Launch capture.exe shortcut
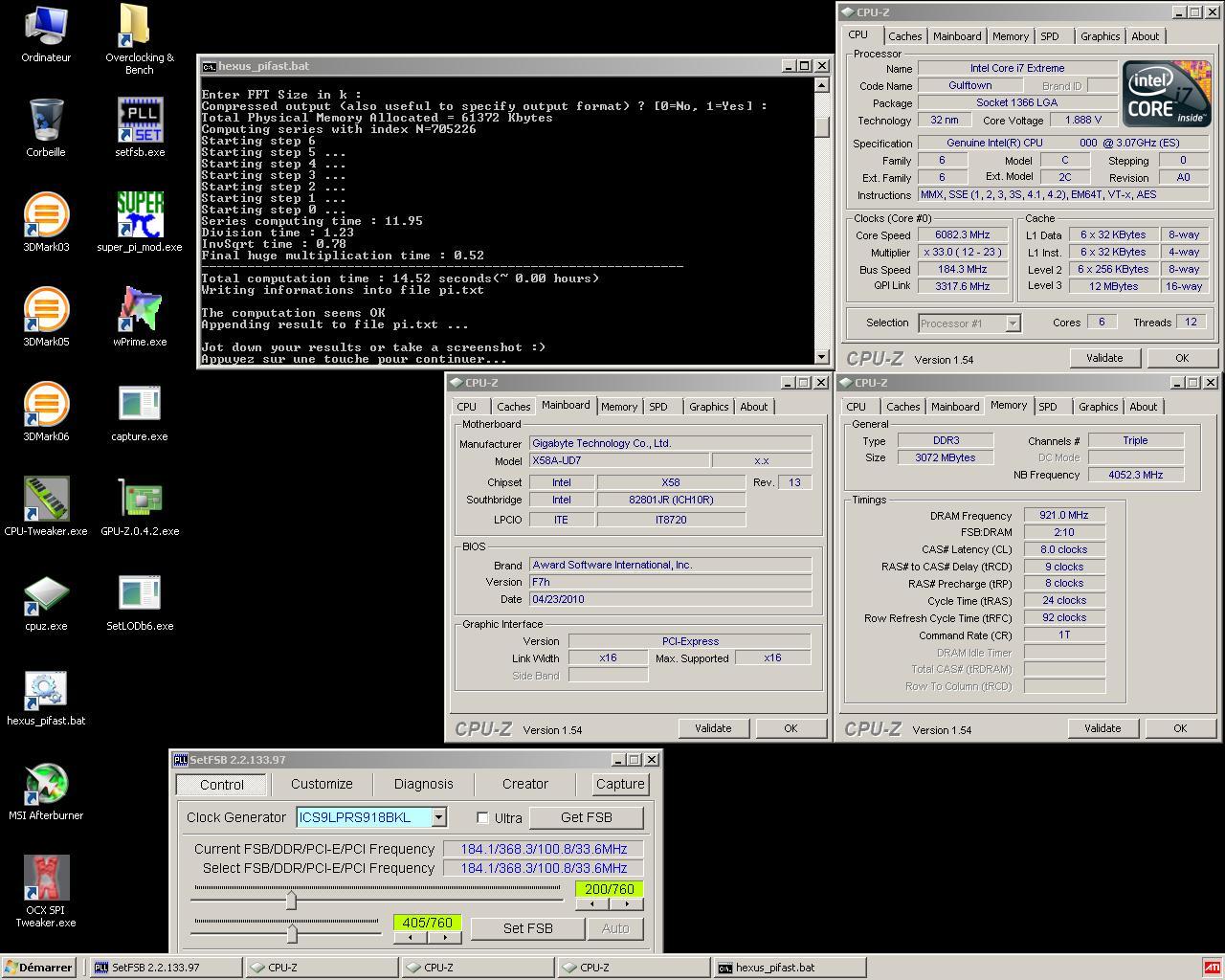The image size is (1225, 980). coord(140,412)
